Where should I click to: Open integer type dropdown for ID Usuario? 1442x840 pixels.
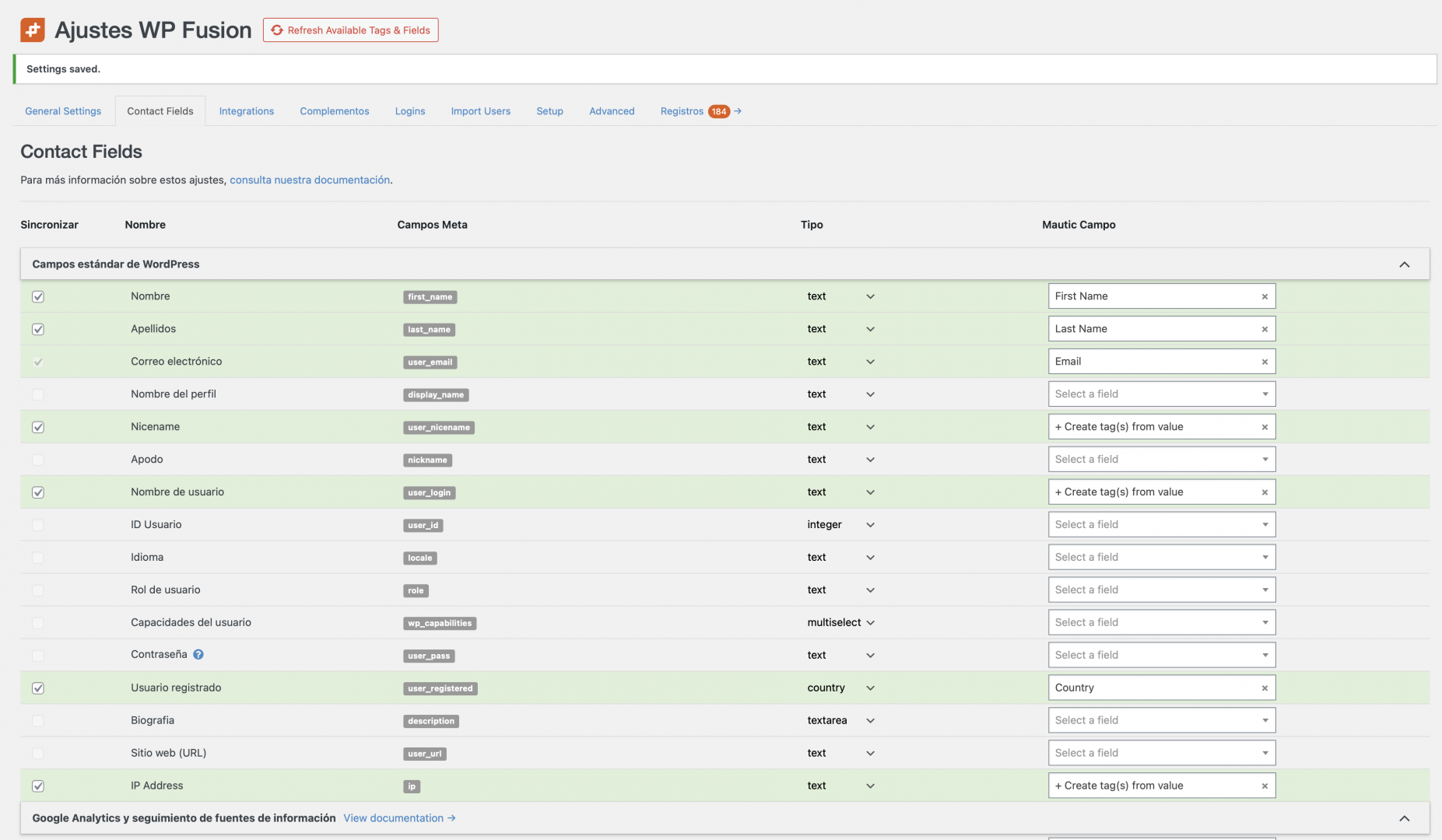click(x=840, y=525)
